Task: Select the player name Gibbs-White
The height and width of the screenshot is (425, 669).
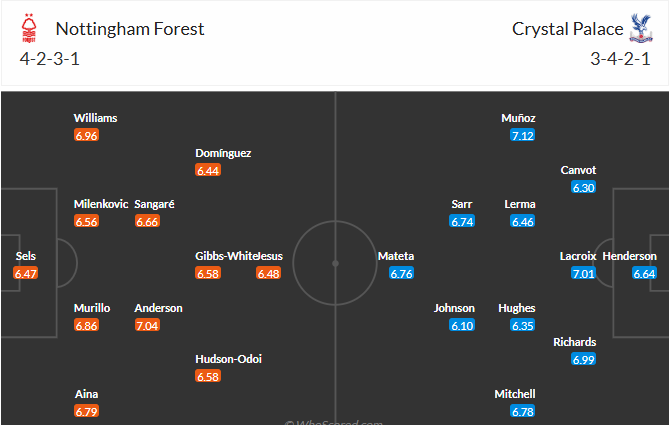Action: (225, 256)
